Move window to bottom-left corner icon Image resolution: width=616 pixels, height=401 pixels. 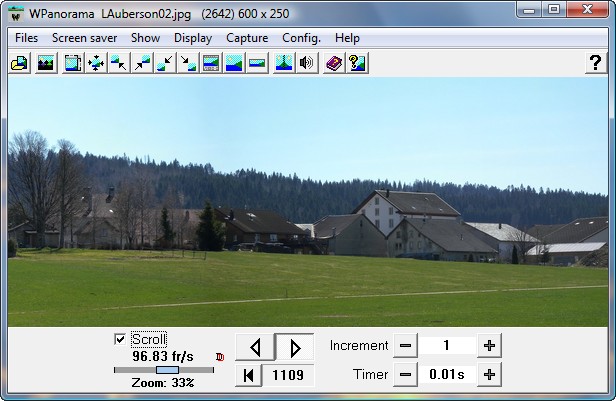click(x=165, y=63)
